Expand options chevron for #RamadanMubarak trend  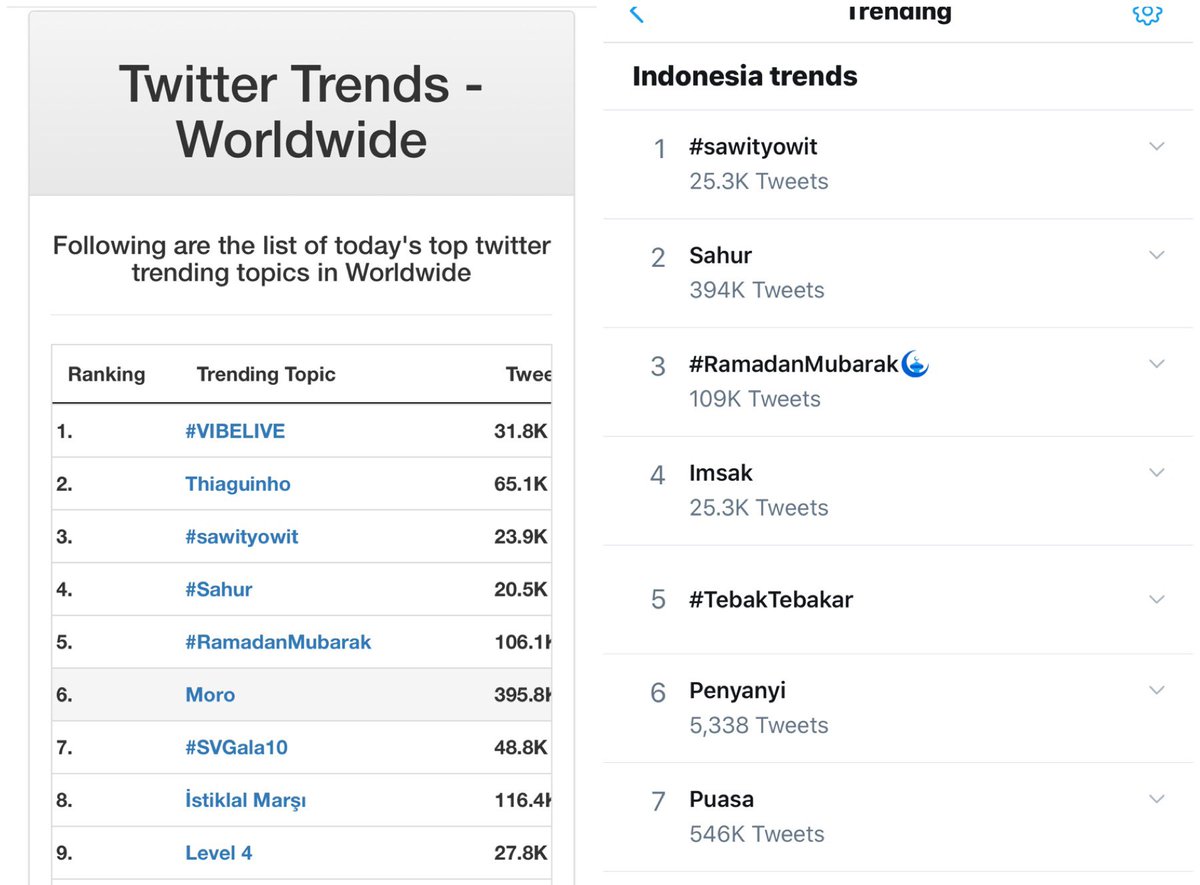click(1157, 364)
